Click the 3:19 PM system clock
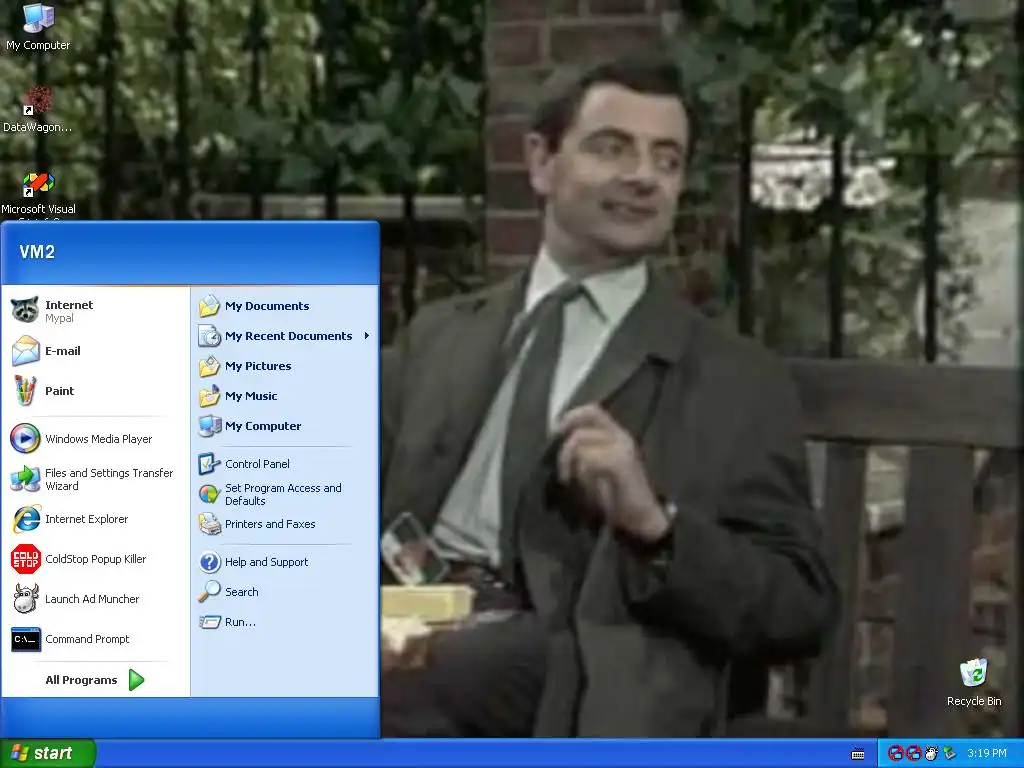 [x=987, y=754]
